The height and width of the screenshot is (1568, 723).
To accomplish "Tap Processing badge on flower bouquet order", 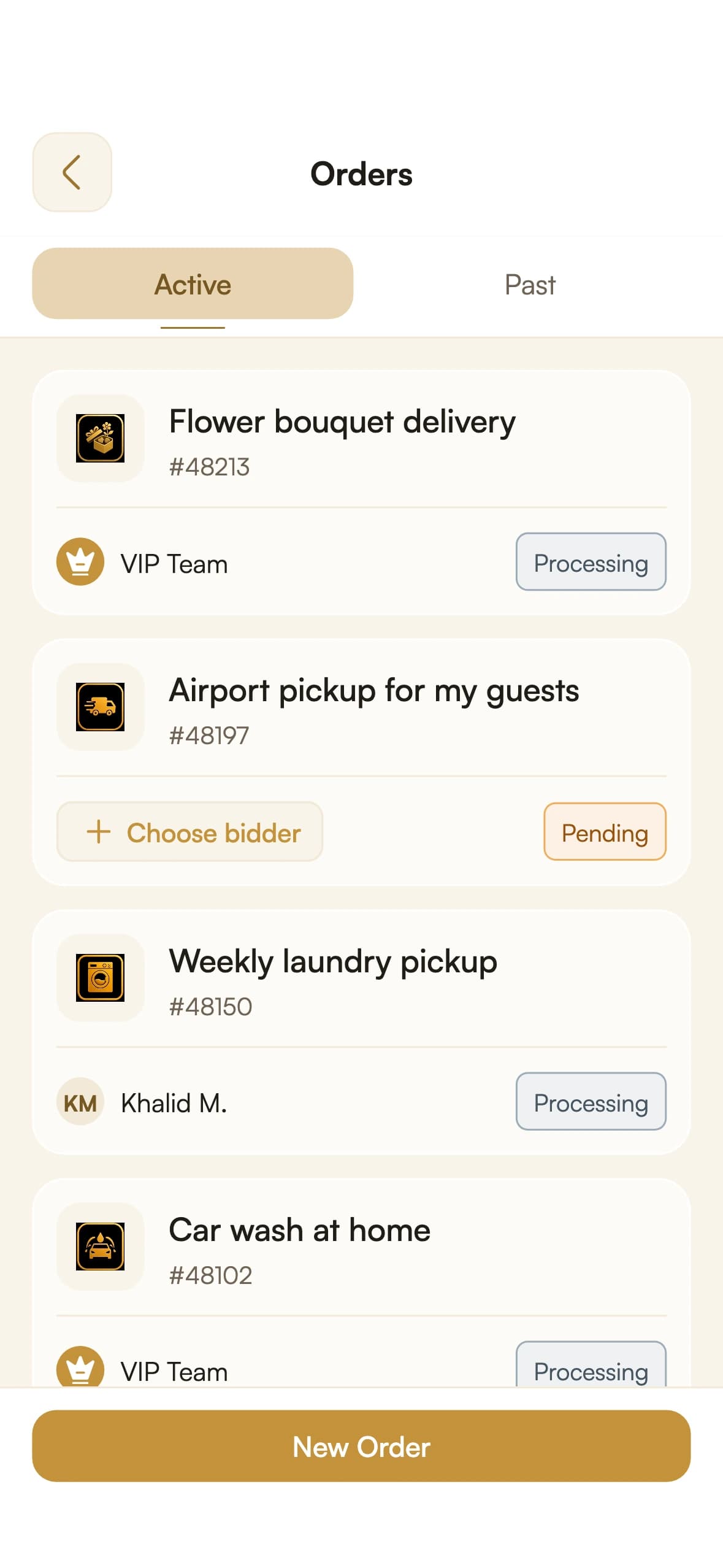I will tap(591, 562).
